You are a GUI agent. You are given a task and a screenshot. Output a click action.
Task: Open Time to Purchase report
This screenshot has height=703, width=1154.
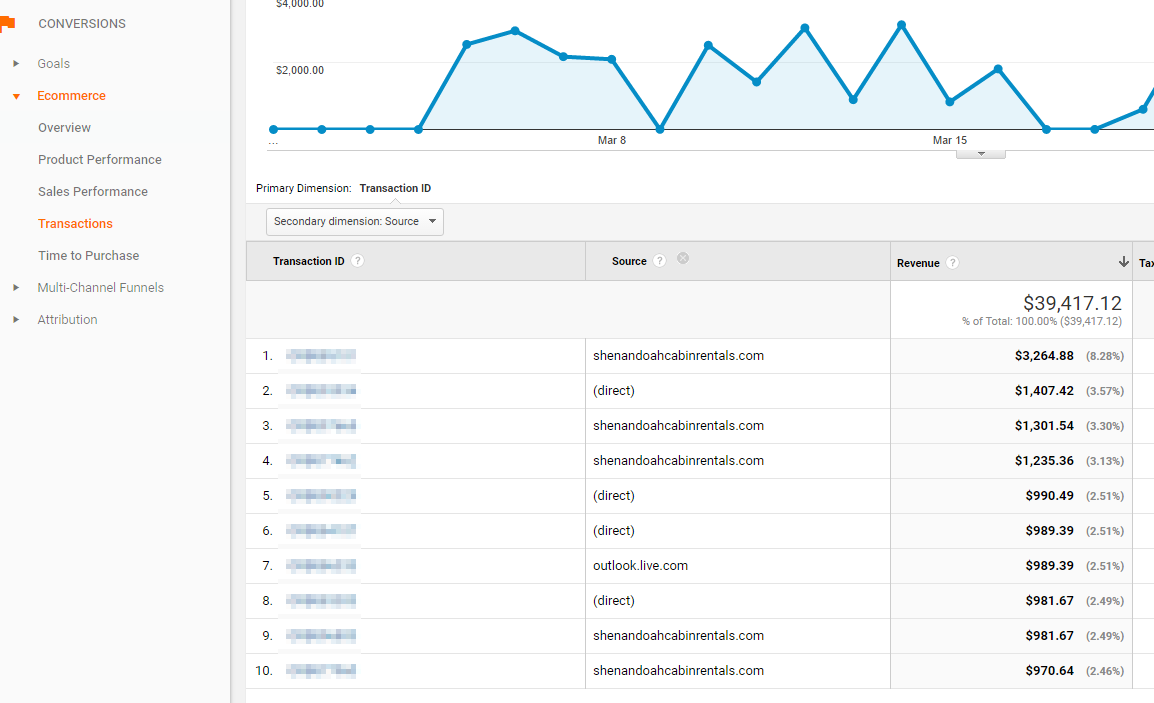pos(88,256)
